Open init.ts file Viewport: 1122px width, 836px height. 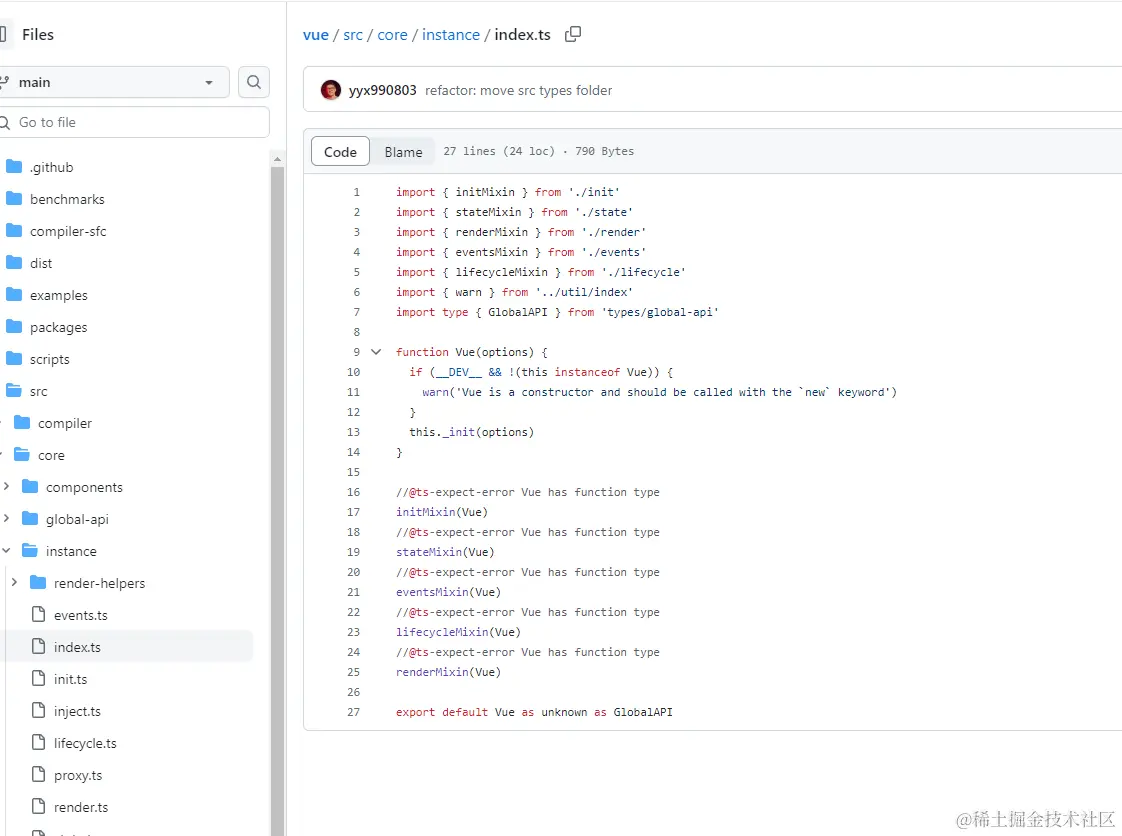coord(70,679)
